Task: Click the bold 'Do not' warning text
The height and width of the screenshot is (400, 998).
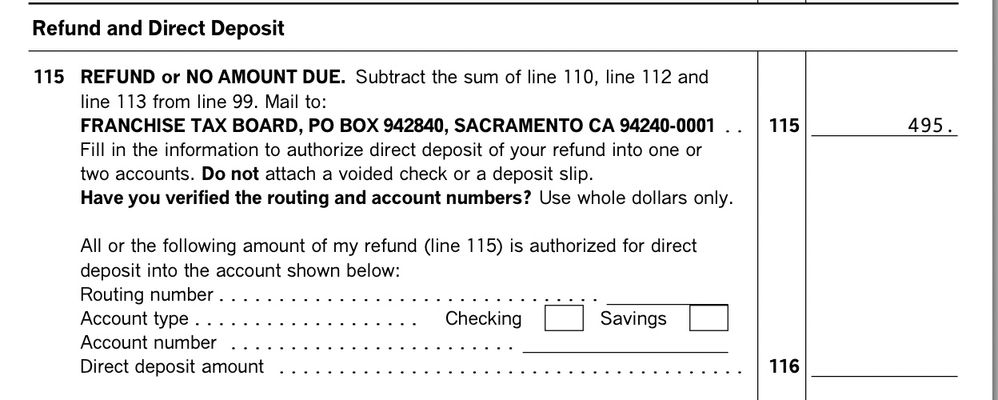Action: [x=230, y=174]
